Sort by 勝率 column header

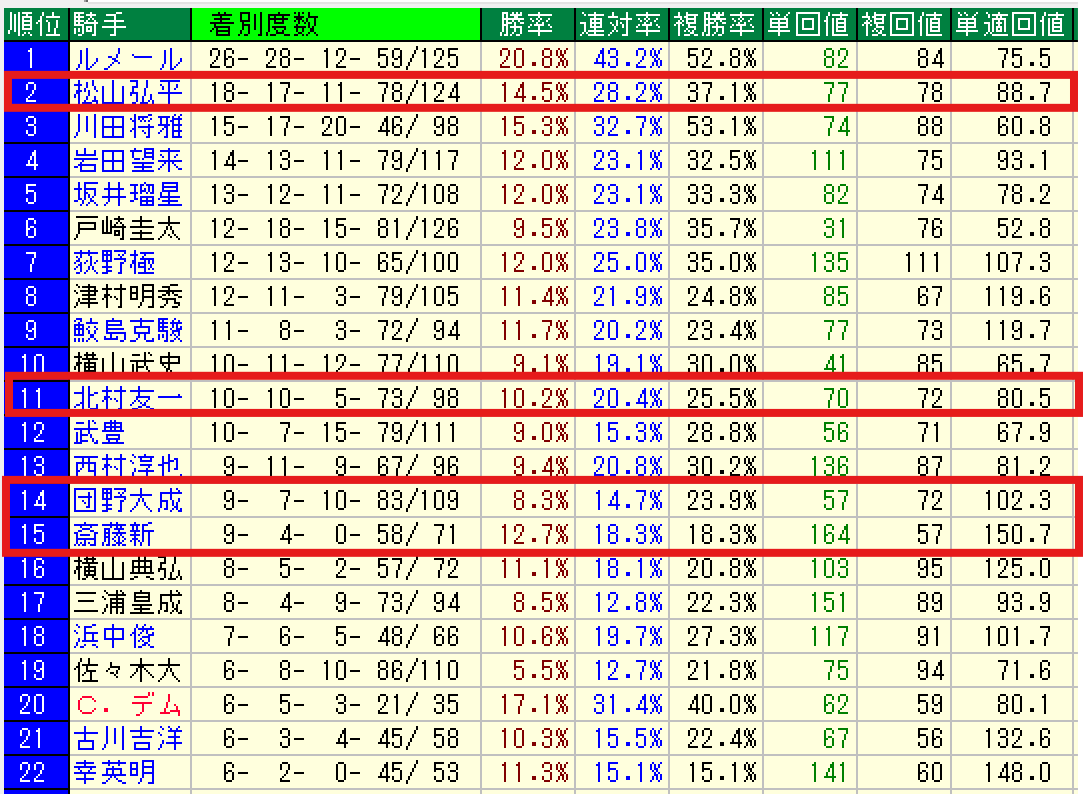528,25
